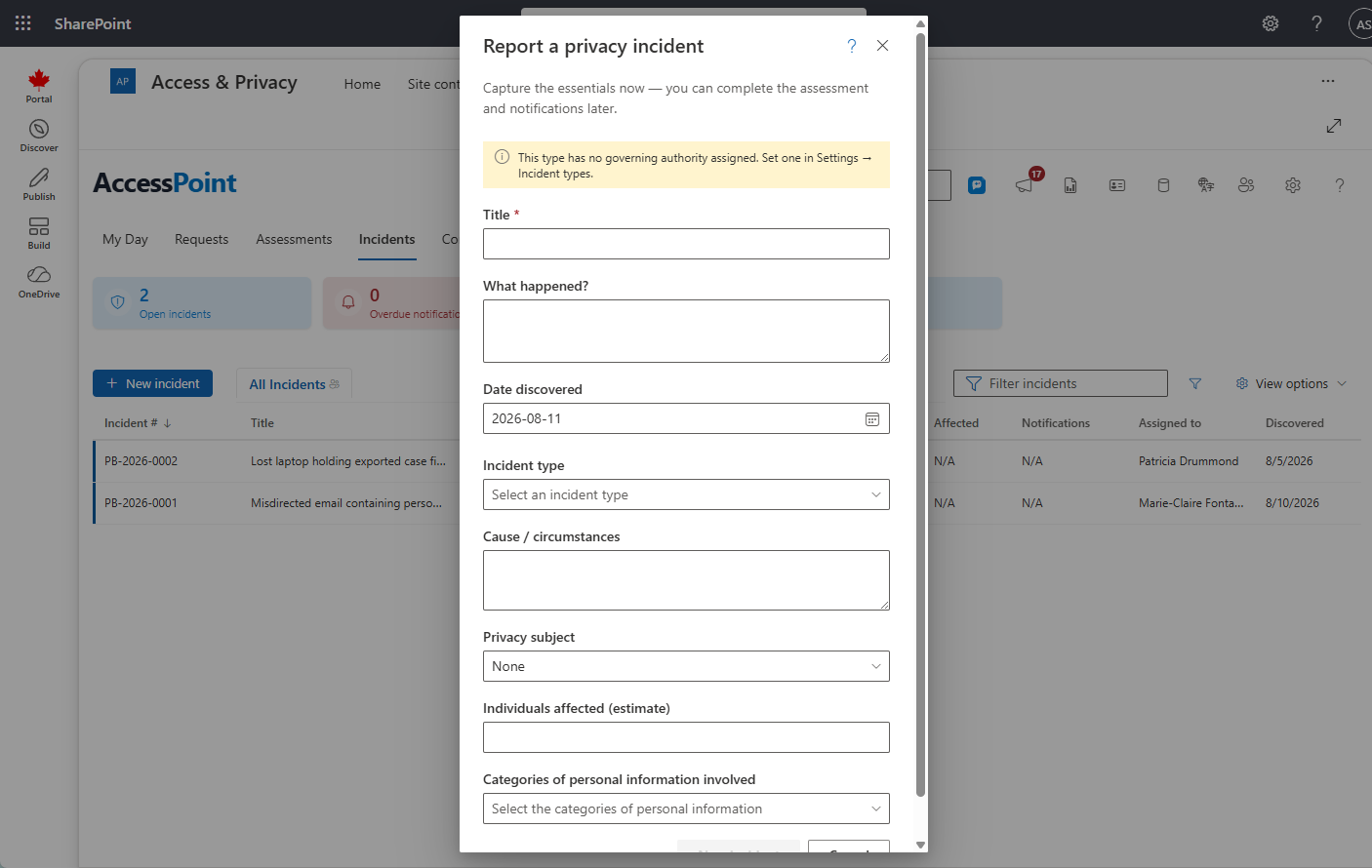Click Lost laptop holding exported case title
The height and width of the screenshot is (868, 1372).
pos(348,461)
